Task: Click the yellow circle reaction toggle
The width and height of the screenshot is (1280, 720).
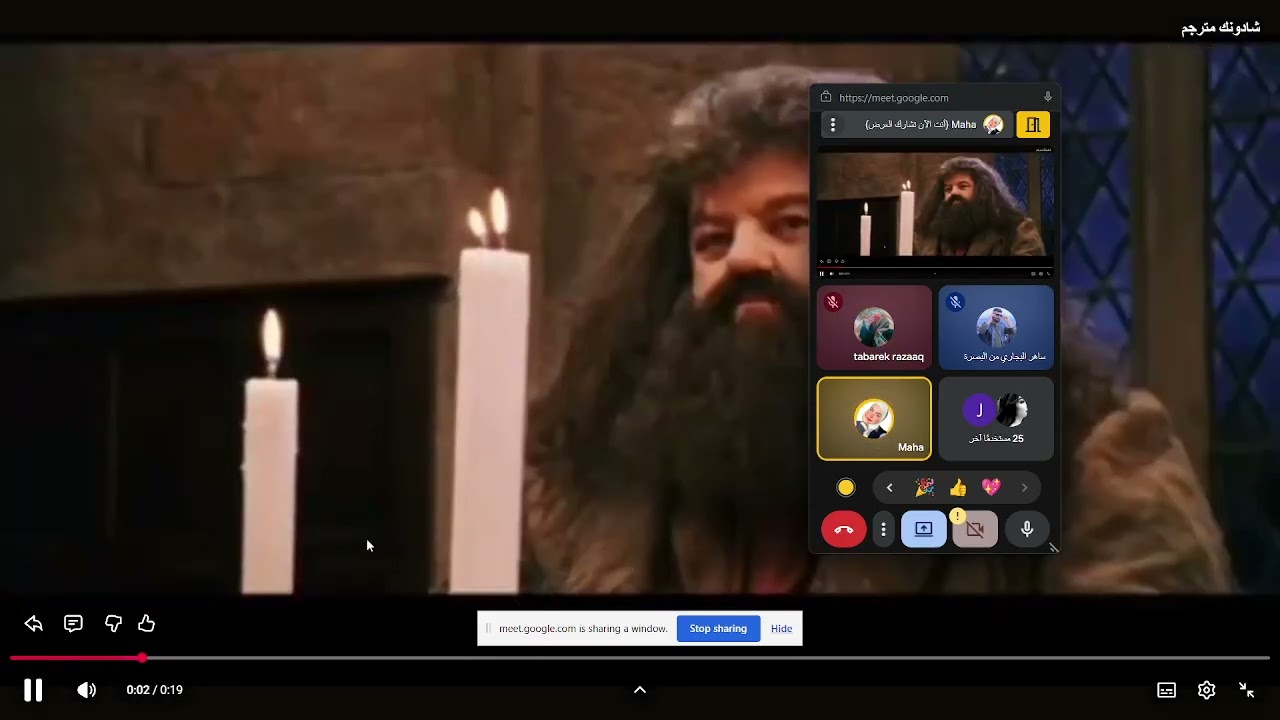Action: 846,488
